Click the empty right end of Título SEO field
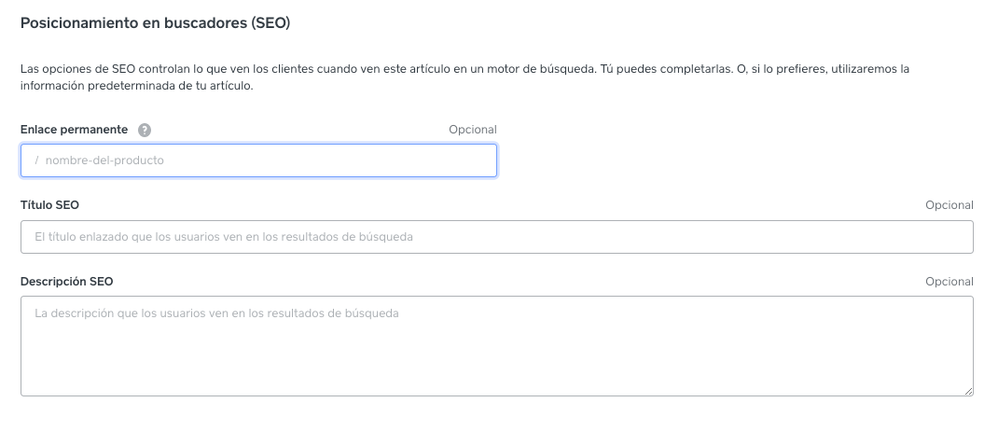 click(x=900, y=237)
